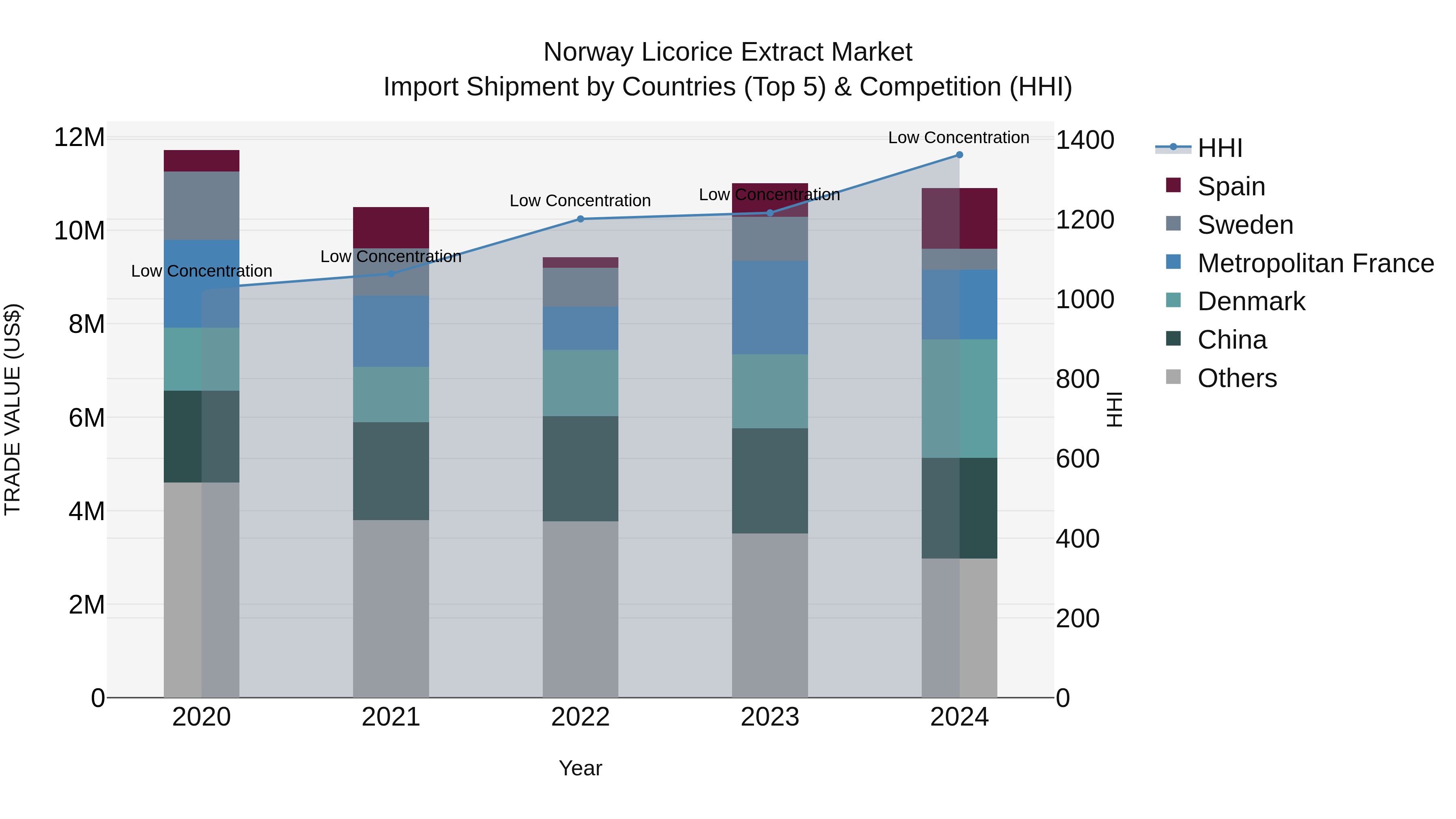Click the vertical HHI right axis title

(x=1114, y=409)
